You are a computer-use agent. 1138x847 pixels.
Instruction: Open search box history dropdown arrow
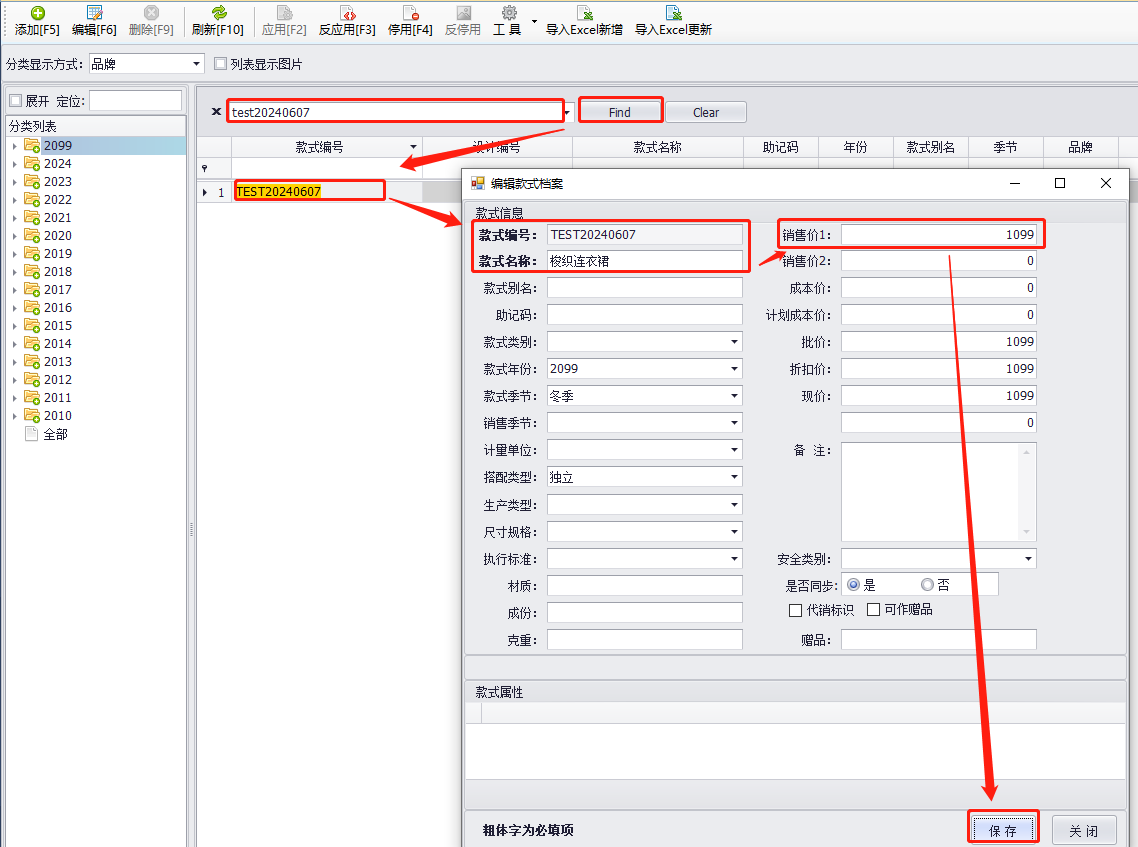pyautogui.click(x=567, y=112)
